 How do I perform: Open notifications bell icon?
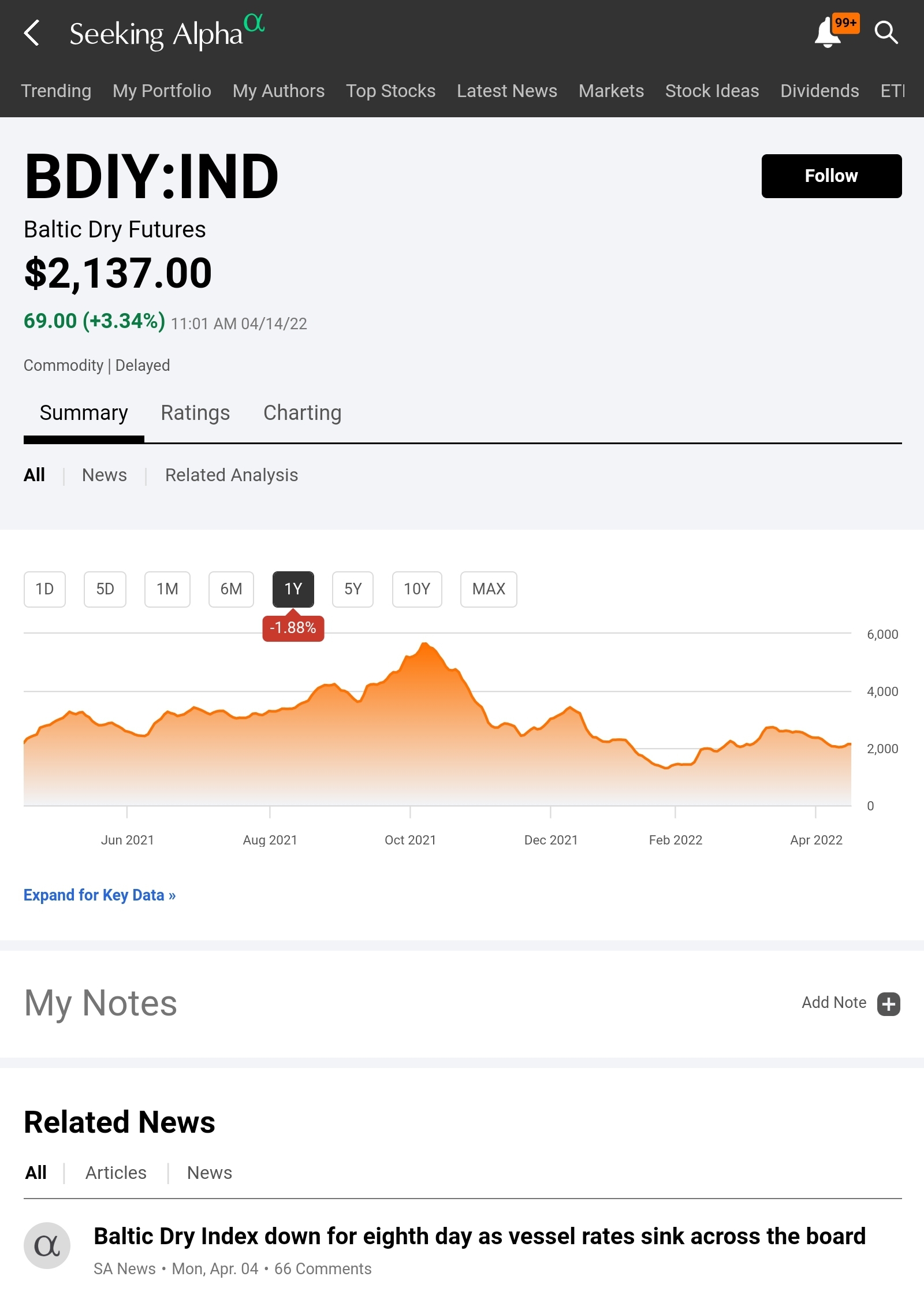click(x=828, y=33)
